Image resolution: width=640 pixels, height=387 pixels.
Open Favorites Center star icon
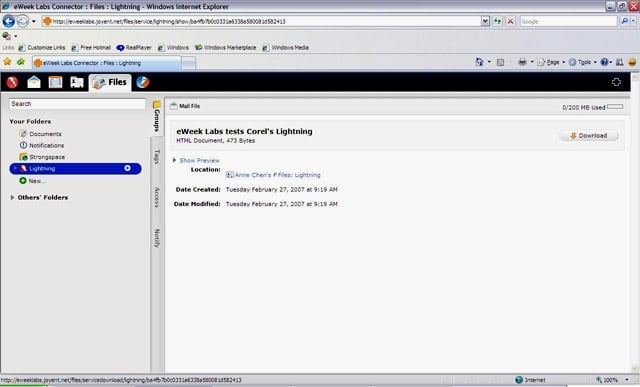(x=7, y=62)
